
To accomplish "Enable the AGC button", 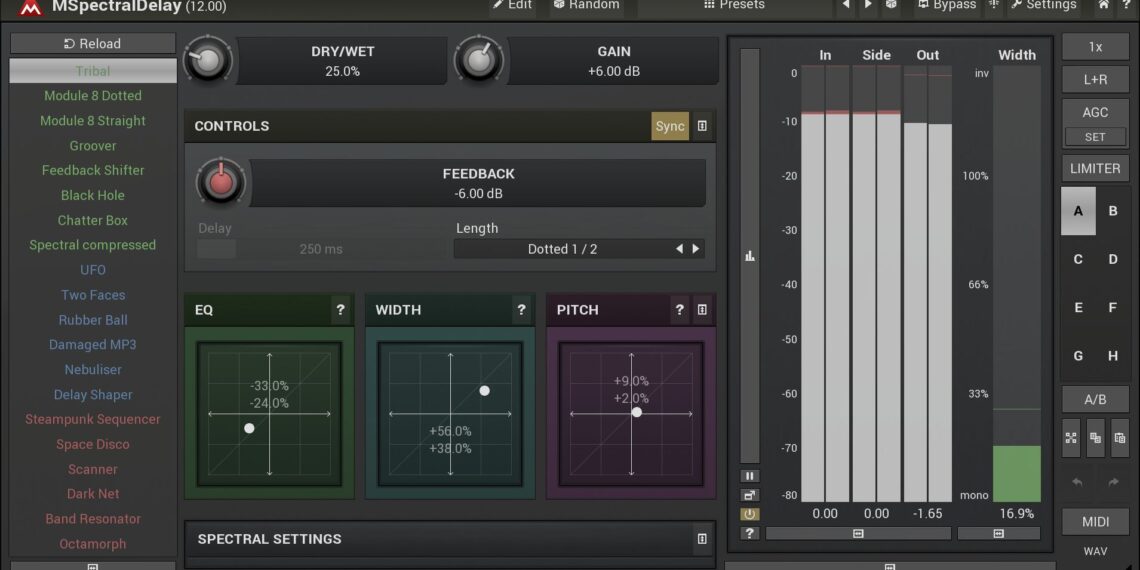I will (x=1095, y=113).
